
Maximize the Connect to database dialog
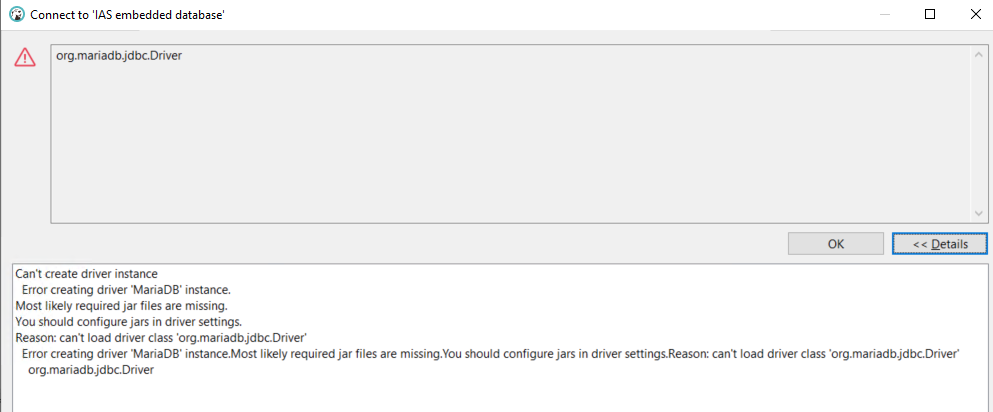tap(930, 15)
